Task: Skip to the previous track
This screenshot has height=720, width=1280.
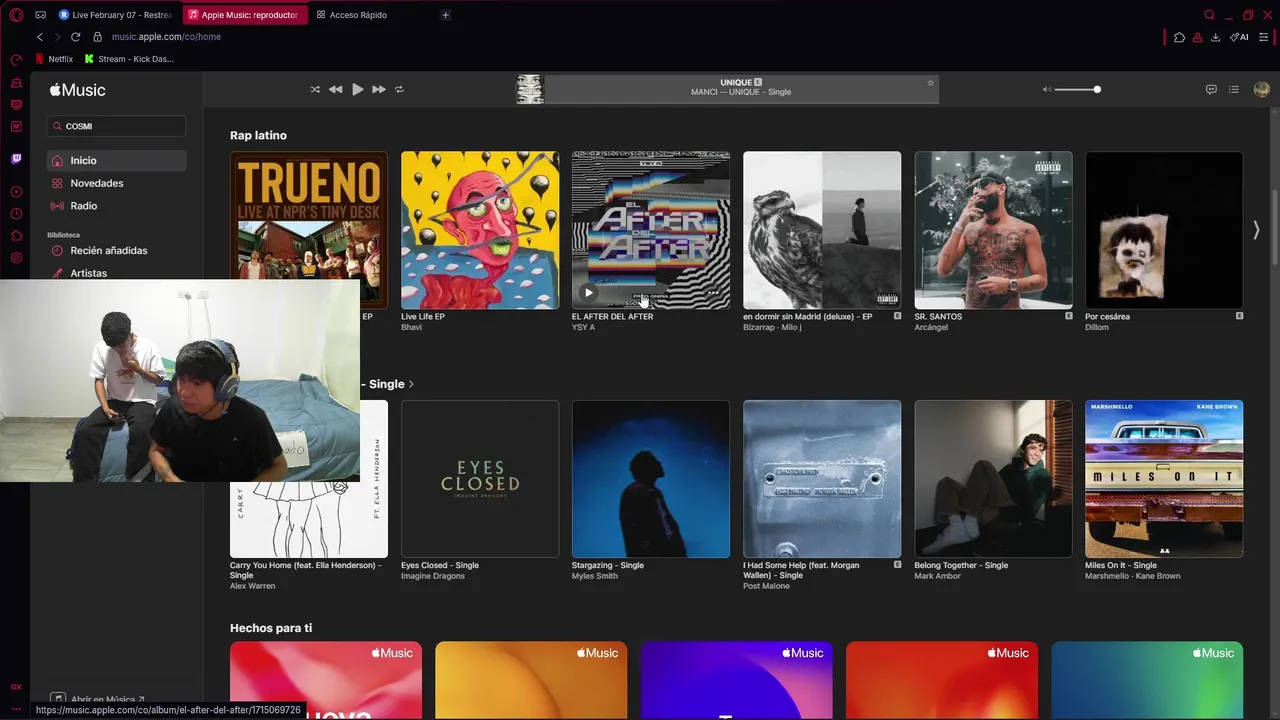Action: pyautogui.click(x=336, y=90)
